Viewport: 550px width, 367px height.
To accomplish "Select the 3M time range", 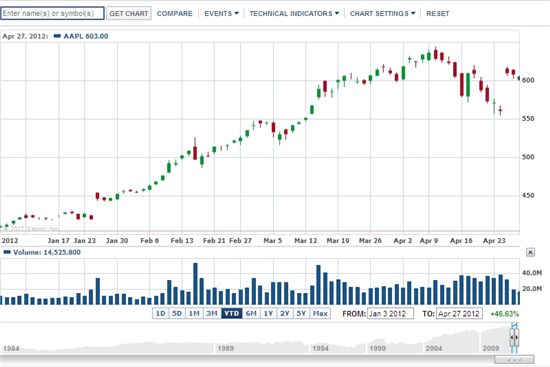I will click(212, 313).
